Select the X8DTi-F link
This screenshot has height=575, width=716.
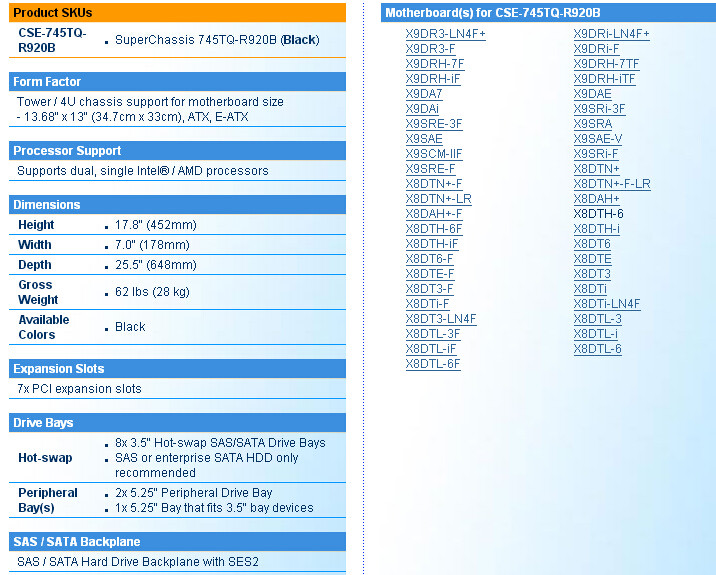427,305
